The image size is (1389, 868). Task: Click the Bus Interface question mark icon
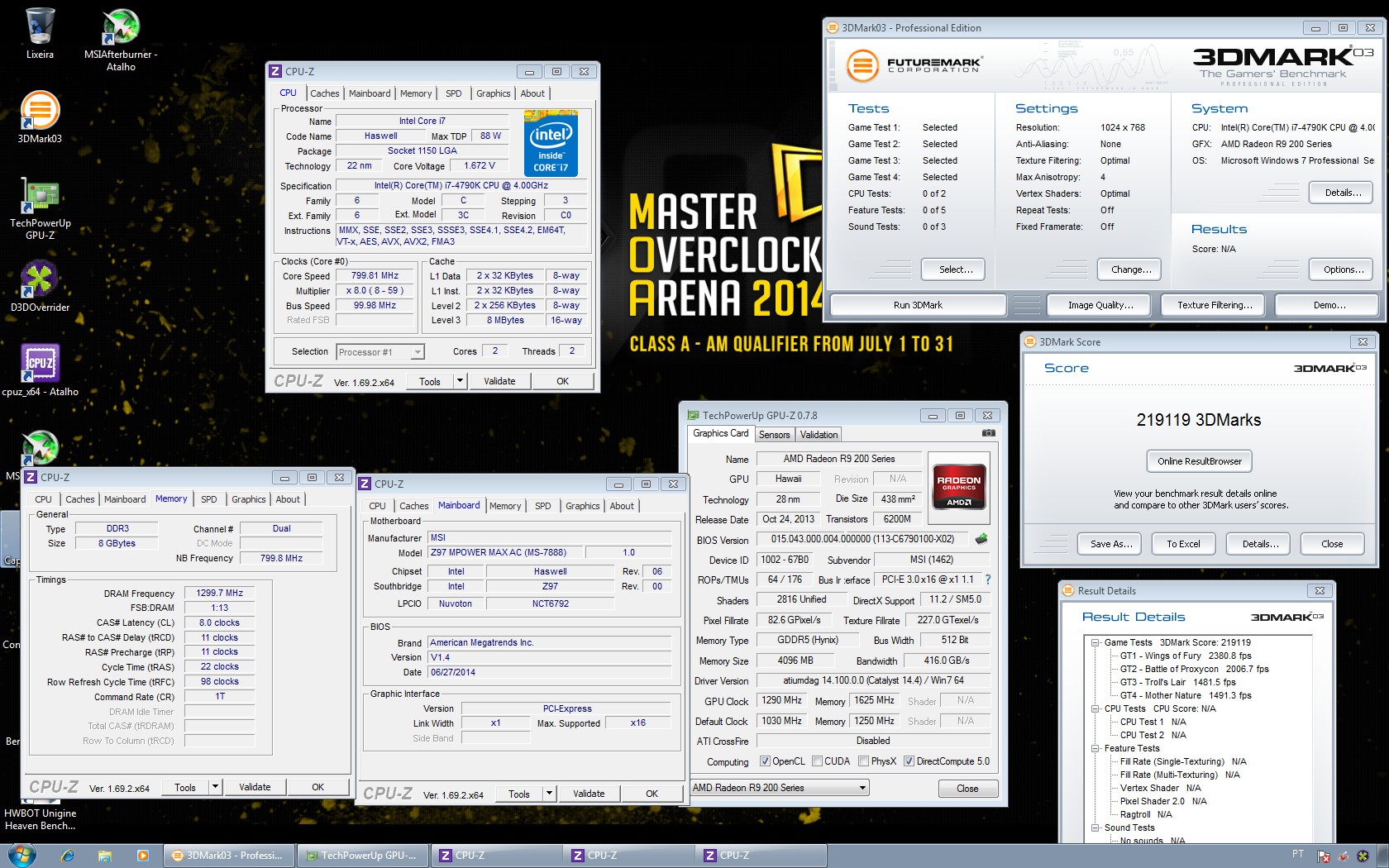pos(987,579)
